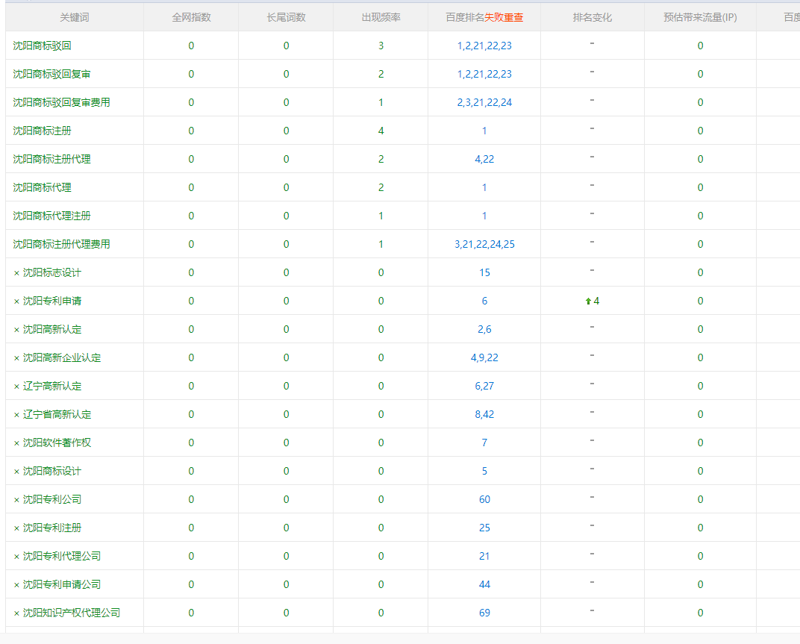The width and height of the screenshot is (800, 644).
Task: Click frequency value 4 in 沈阳商标注册 row
Action: pyautogui.click(x=381, y=131)
